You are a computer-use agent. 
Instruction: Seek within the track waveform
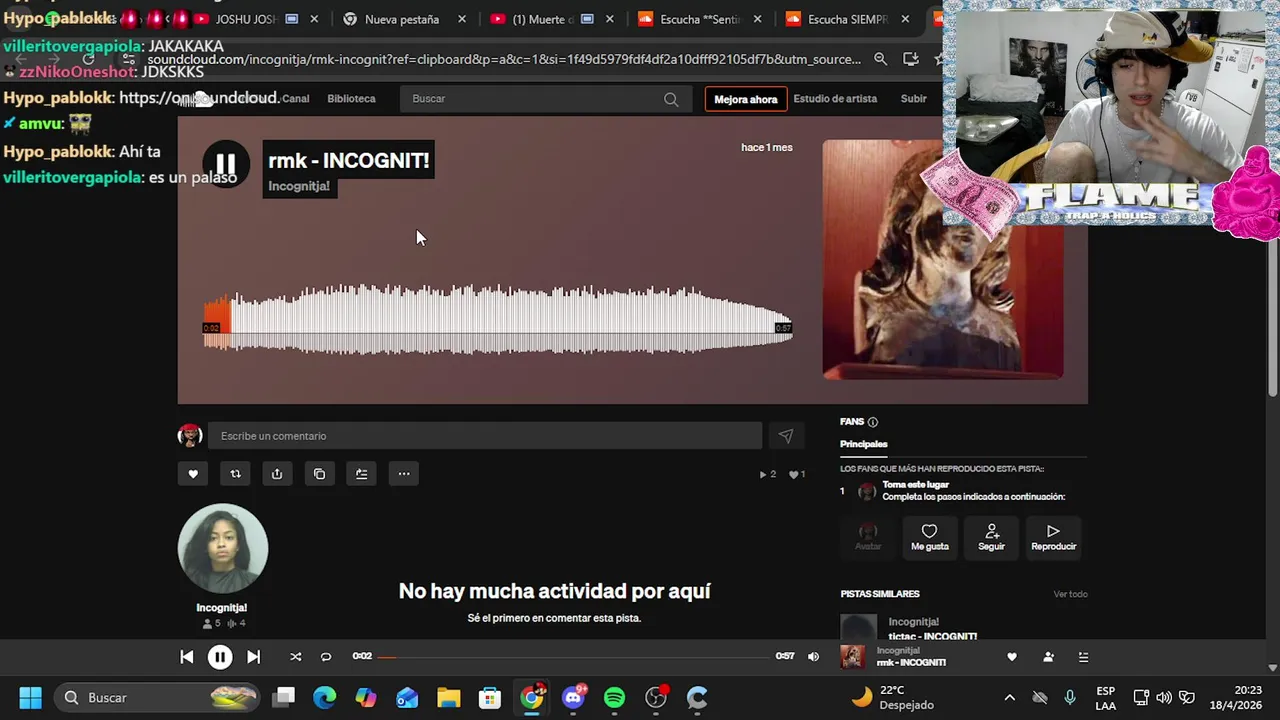498,320
